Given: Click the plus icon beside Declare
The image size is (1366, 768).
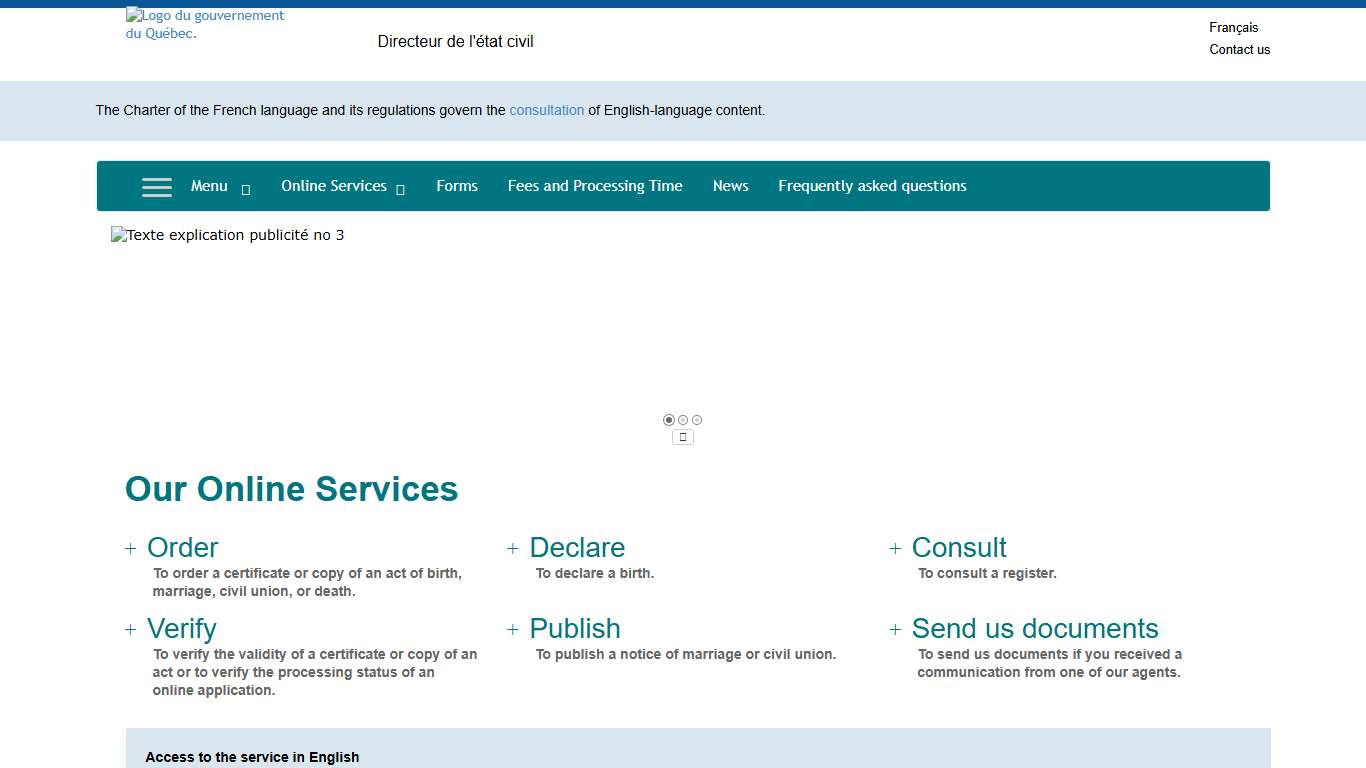Looking at the screenshot, I should pyautogui.click(x=513, y=549).
